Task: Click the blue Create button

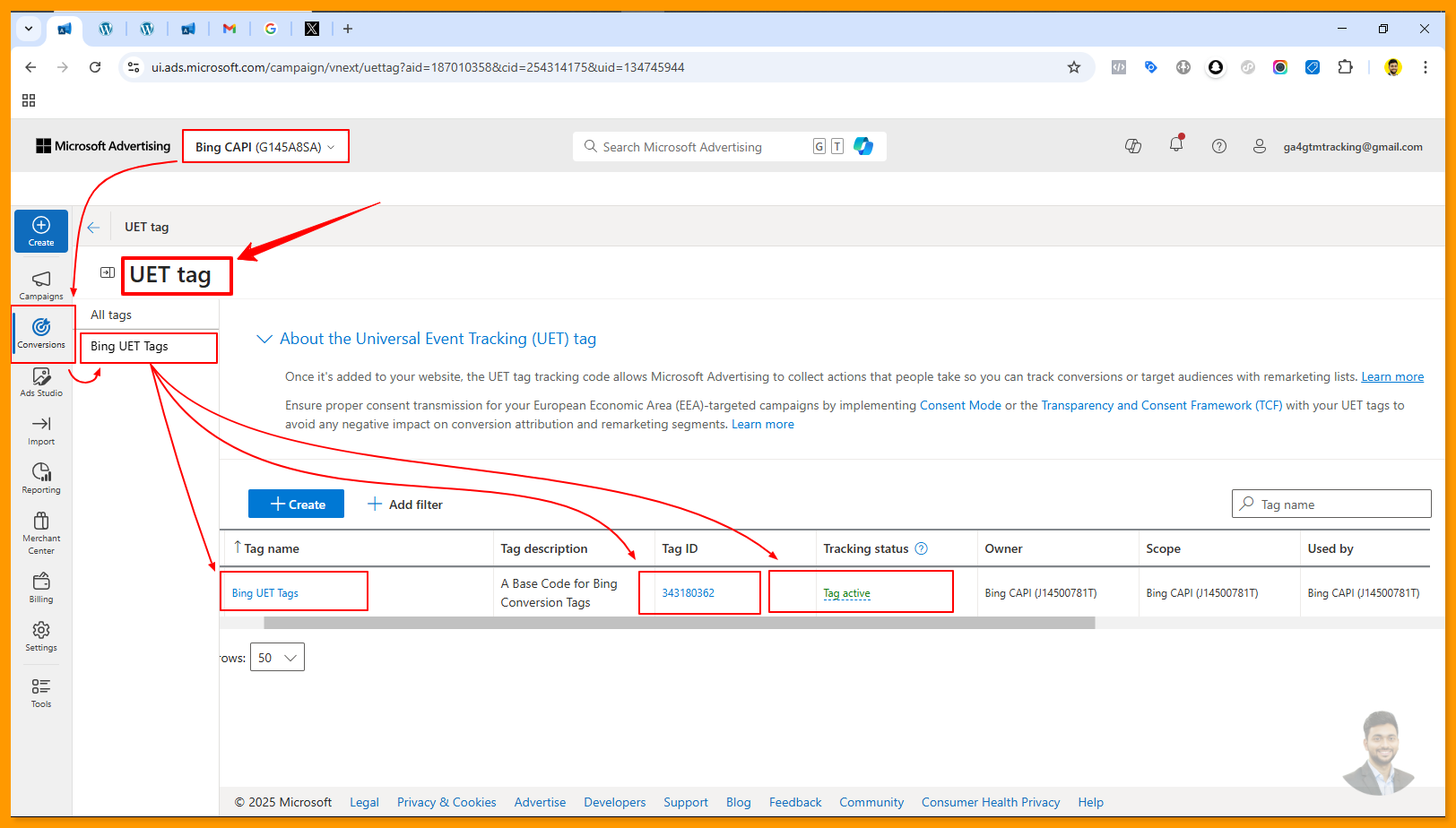Action: click(x=297, y=505)
